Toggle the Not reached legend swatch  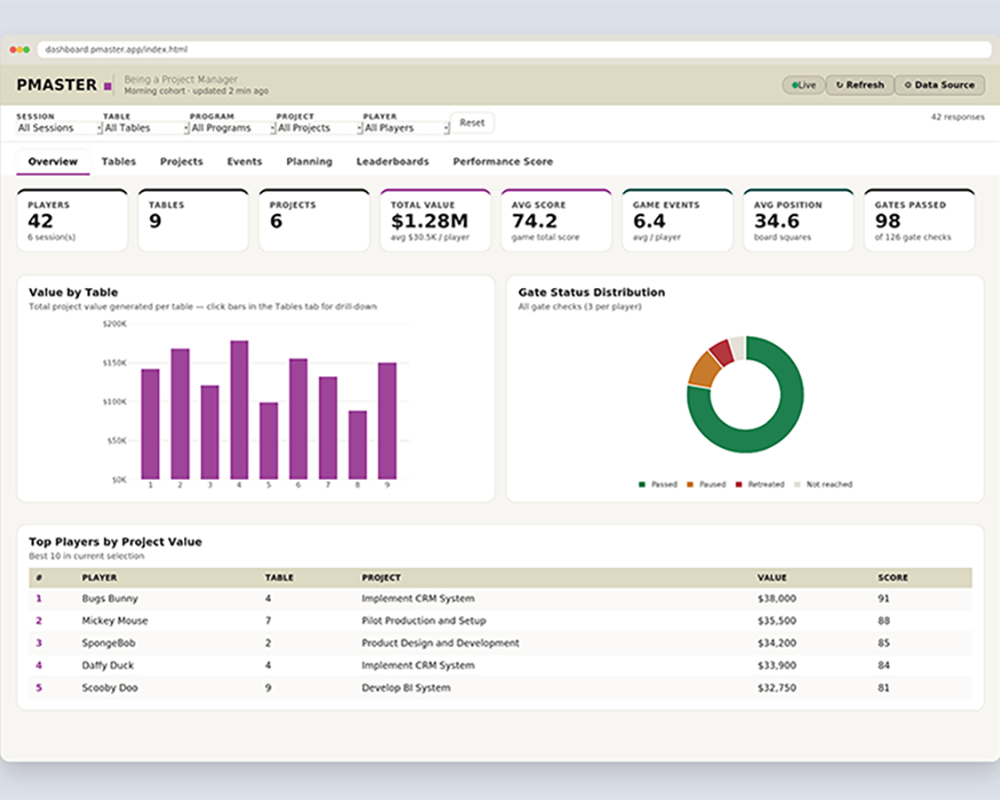pos(797,484)
